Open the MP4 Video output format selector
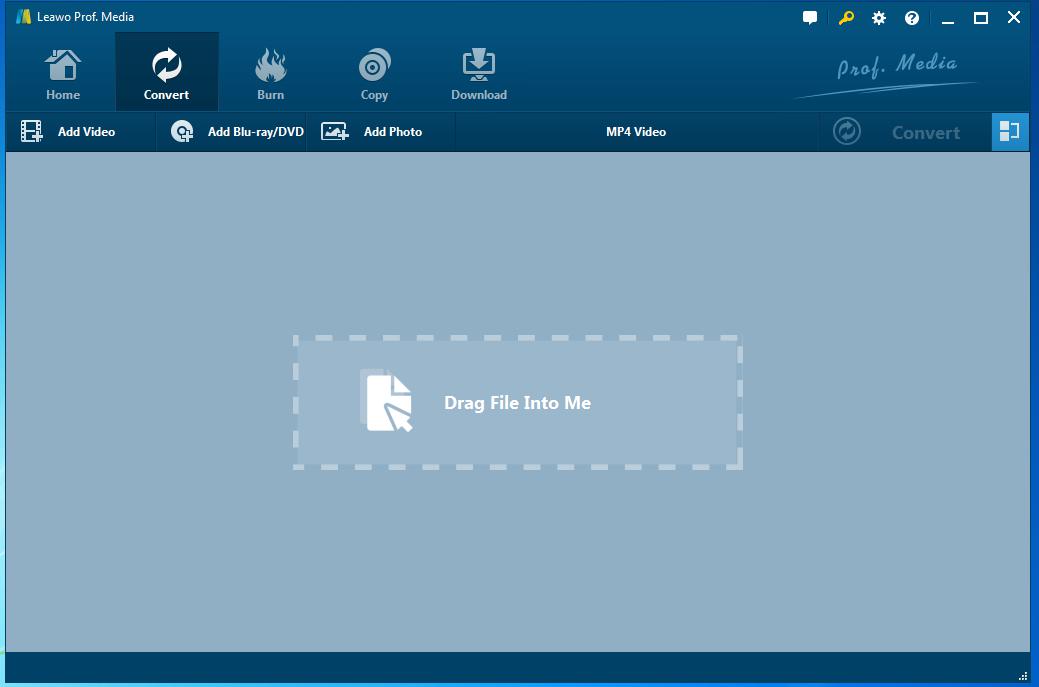 coord(636,131)
